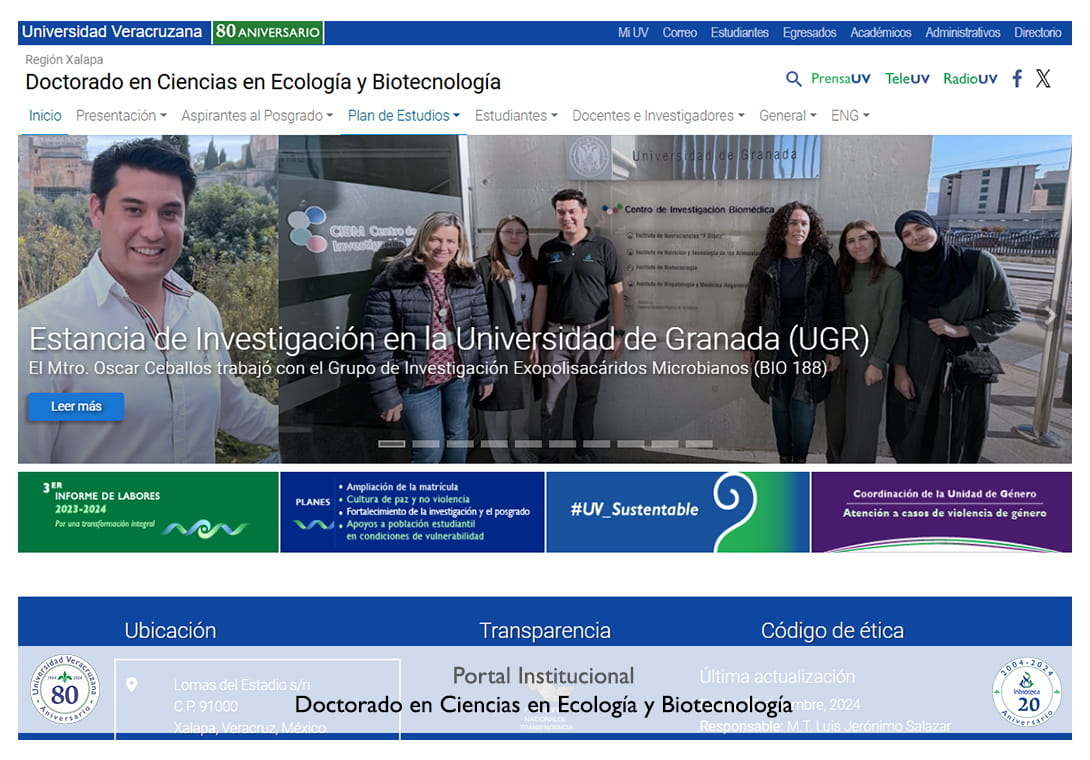Expand the Presentación dropdown menu
The height and width of the screenshot is (760, 1090).
point(121,116)
